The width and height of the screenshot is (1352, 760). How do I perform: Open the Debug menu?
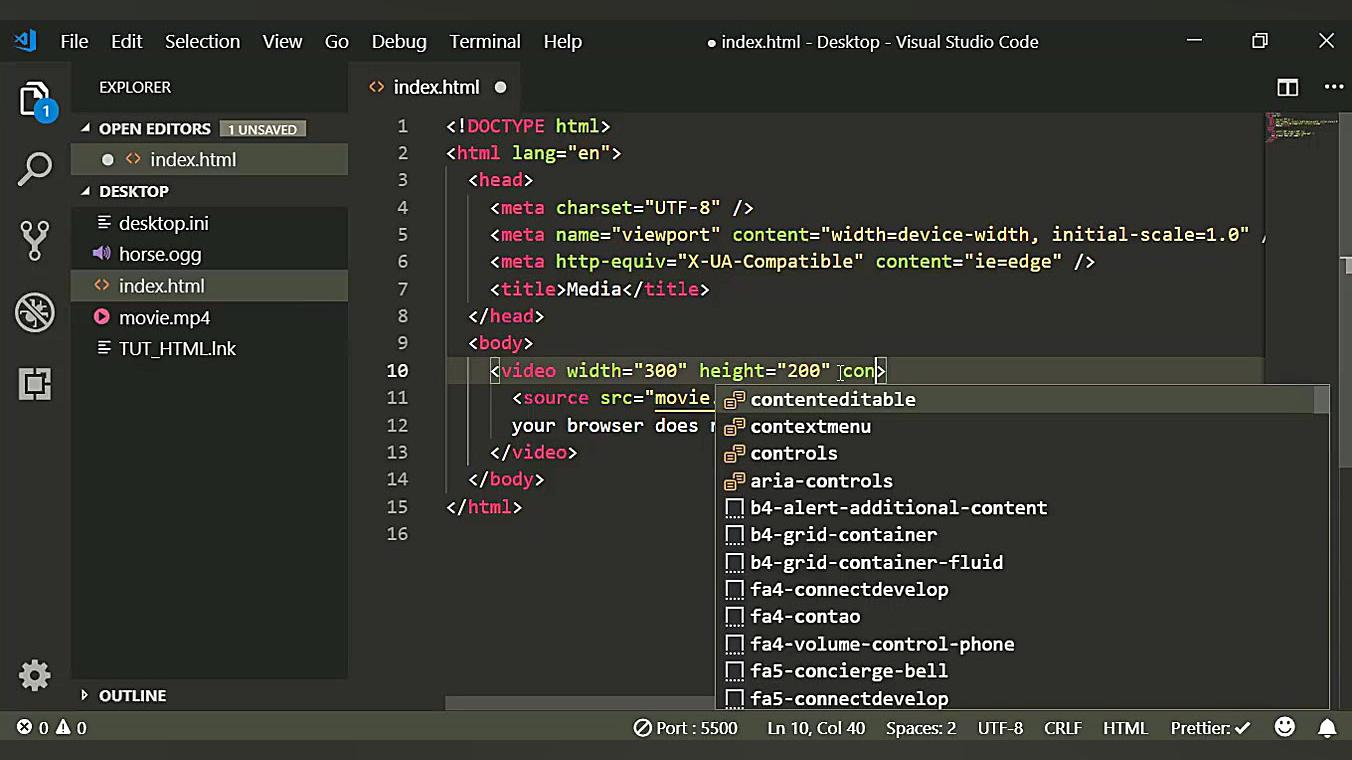pos(399,41)
